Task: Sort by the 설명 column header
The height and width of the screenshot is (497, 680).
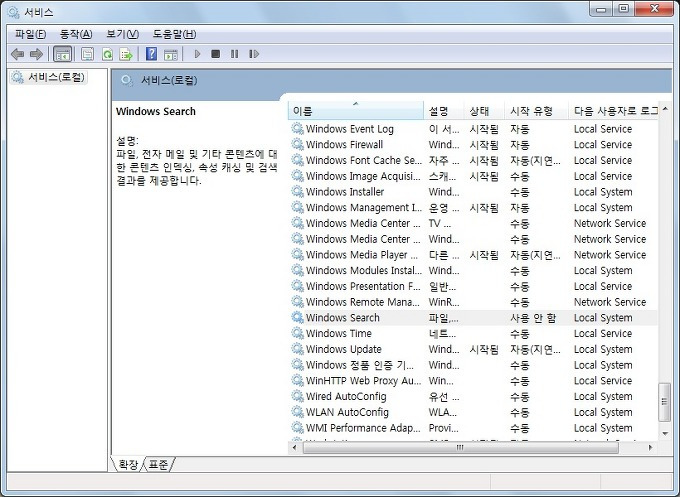Action: point(444,111)
